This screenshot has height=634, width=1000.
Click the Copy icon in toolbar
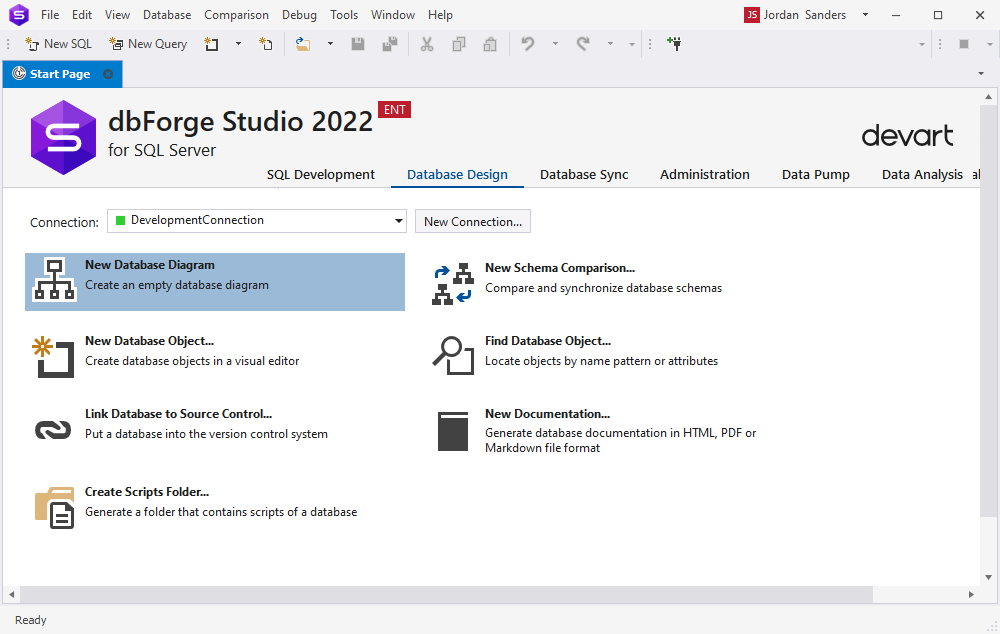tap(459, 44)
